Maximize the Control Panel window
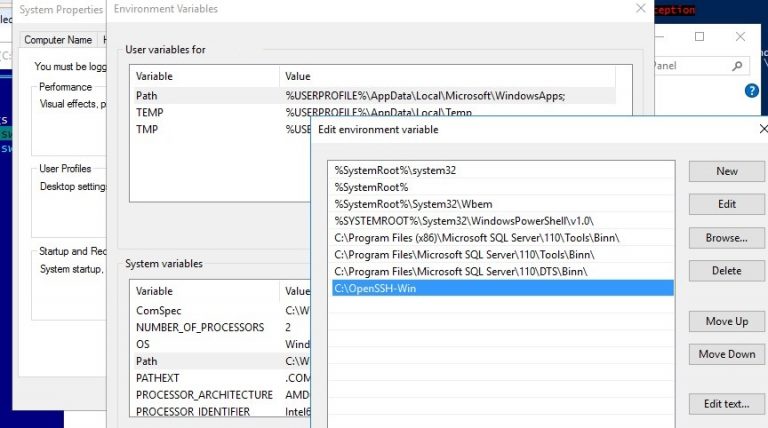Image resolution: width=768 pixels, height=428 pixels. (699, 36)
